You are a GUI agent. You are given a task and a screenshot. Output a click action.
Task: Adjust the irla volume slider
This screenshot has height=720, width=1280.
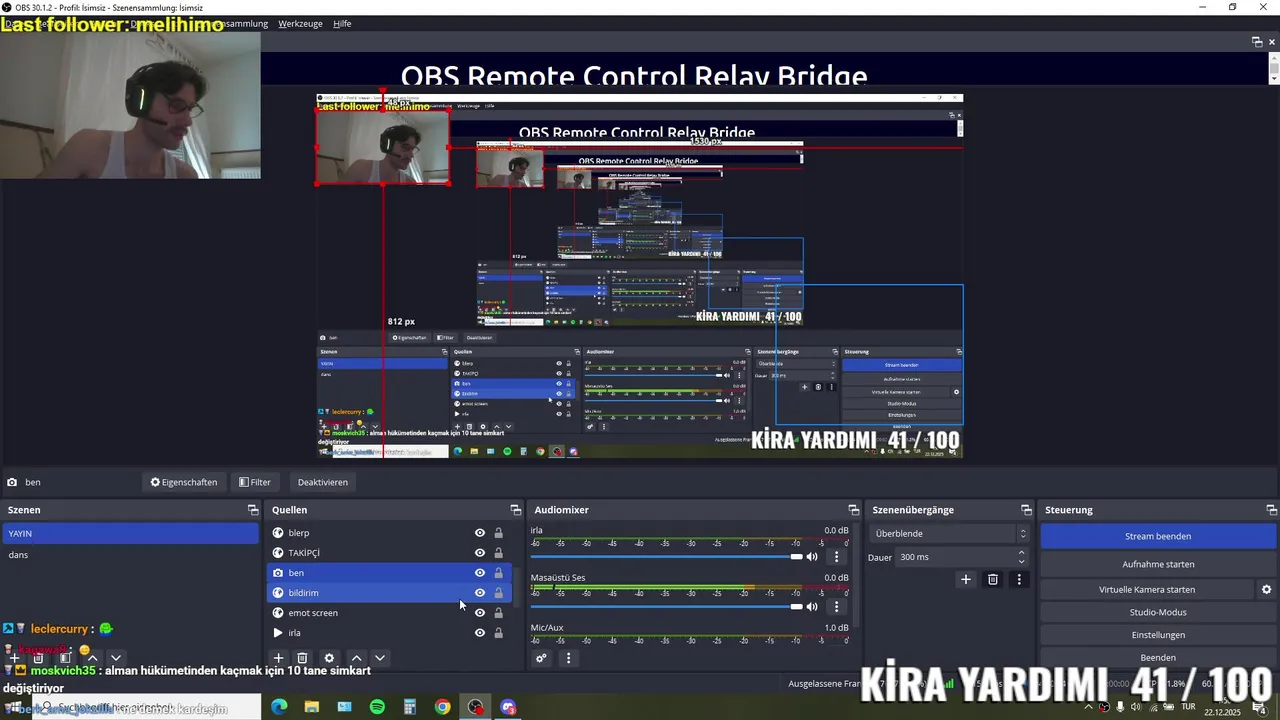(x=667, y=557)
